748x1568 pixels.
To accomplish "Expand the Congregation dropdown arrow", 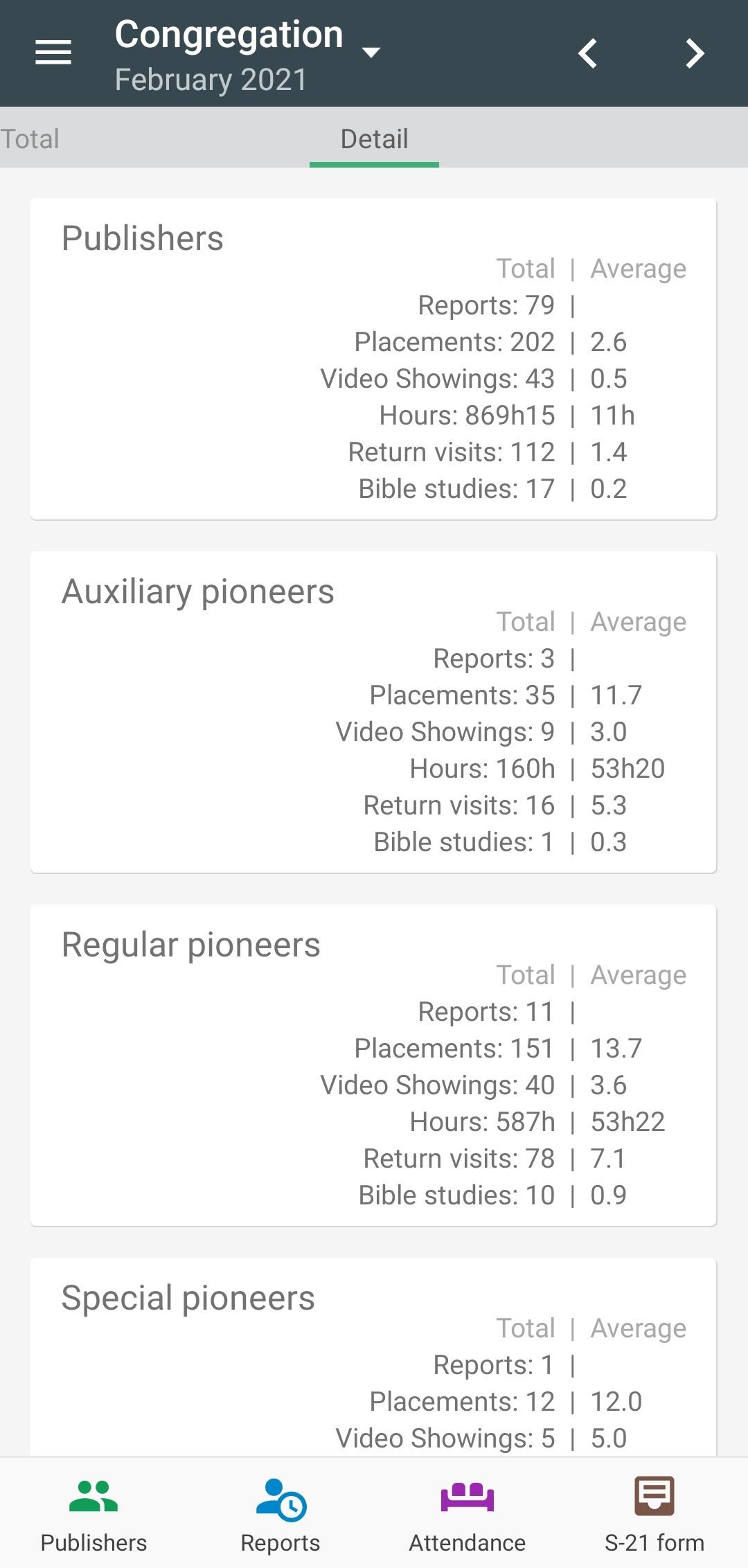I will 371,52.
